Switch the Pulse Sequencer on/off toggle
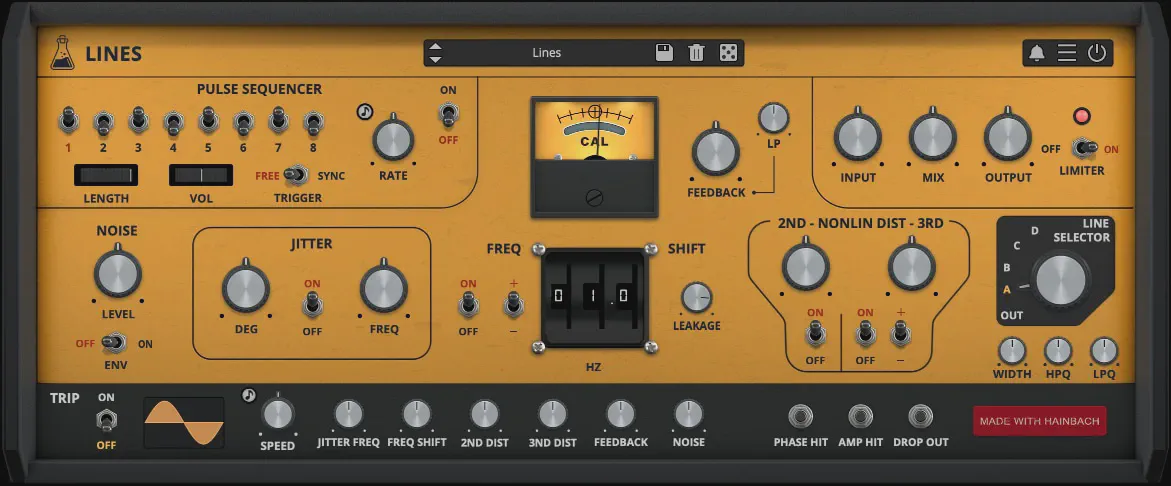The width and height of the screenshot is (1171, 486). 448,115
